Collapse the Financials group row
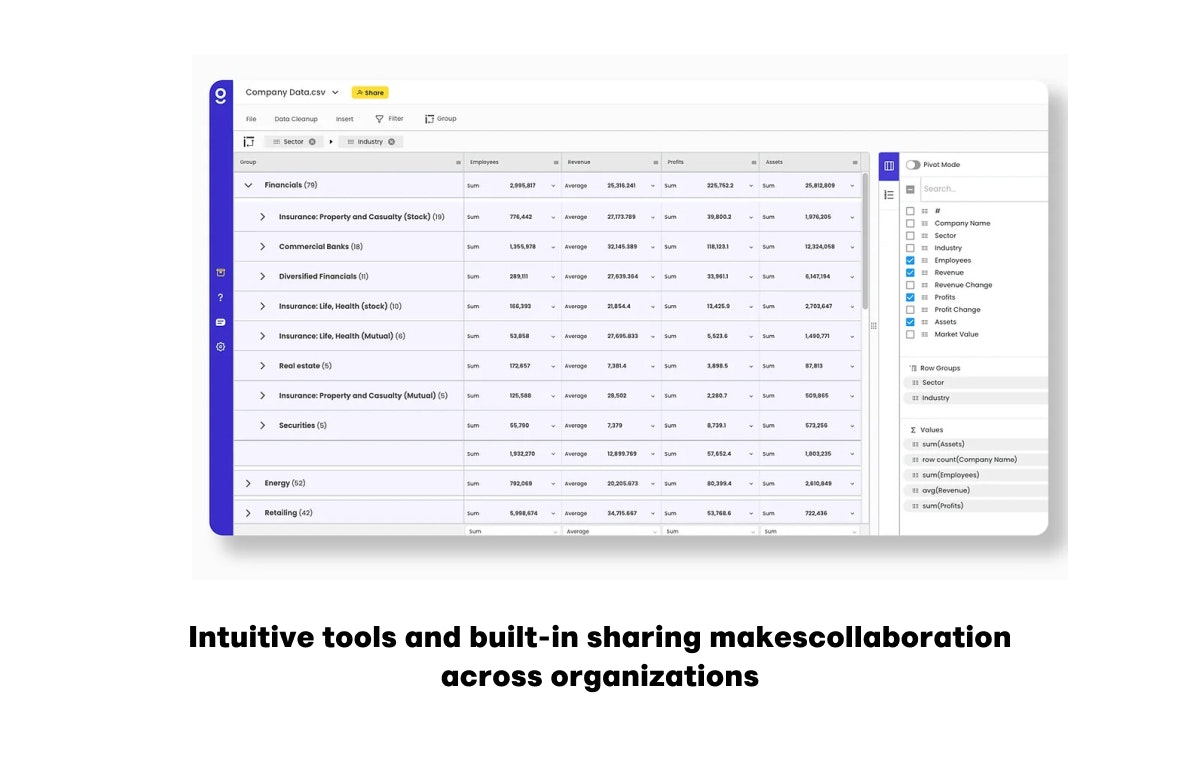The width and height of the screenshot is (1200, 760). click(x=248, y=185)
